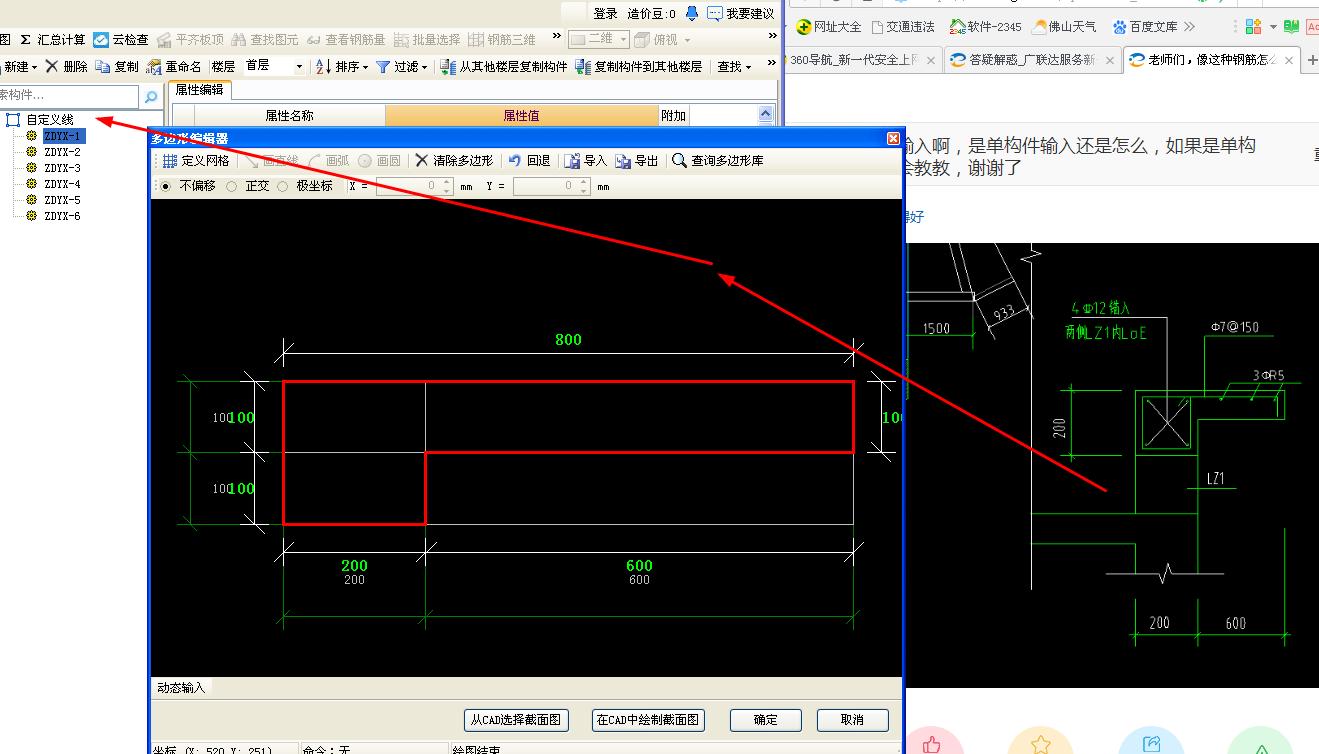Select the 老师们，像这种钢筋怎么 browser tab
Image resolution: width=1319 pixels, height=754 pixels.
click(x=1211, y=60)
